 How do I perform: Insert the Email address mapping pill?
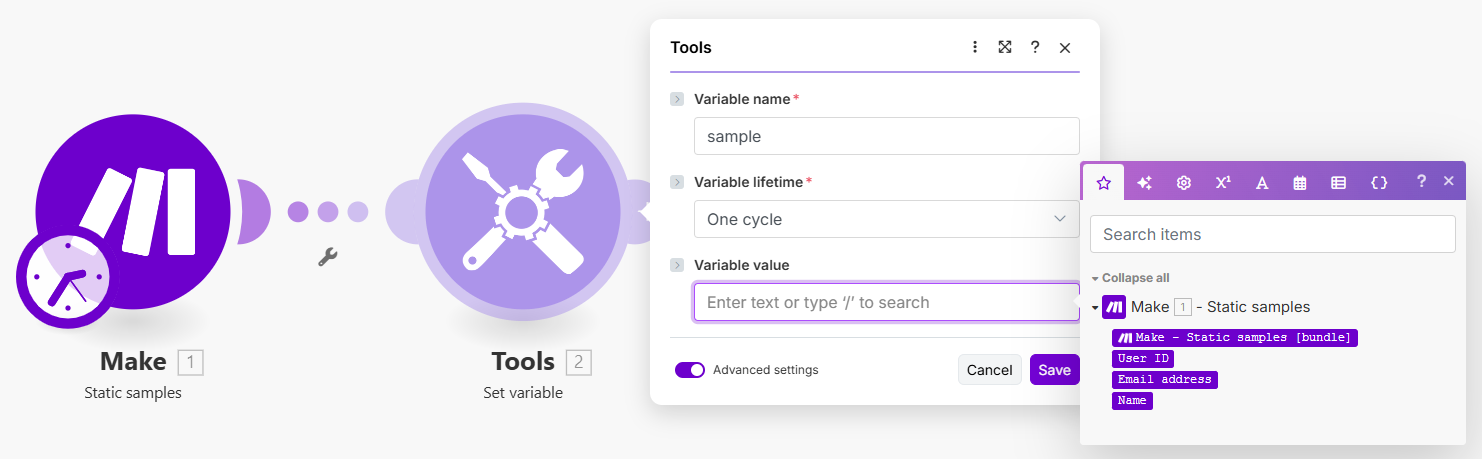coord(1164,380)
